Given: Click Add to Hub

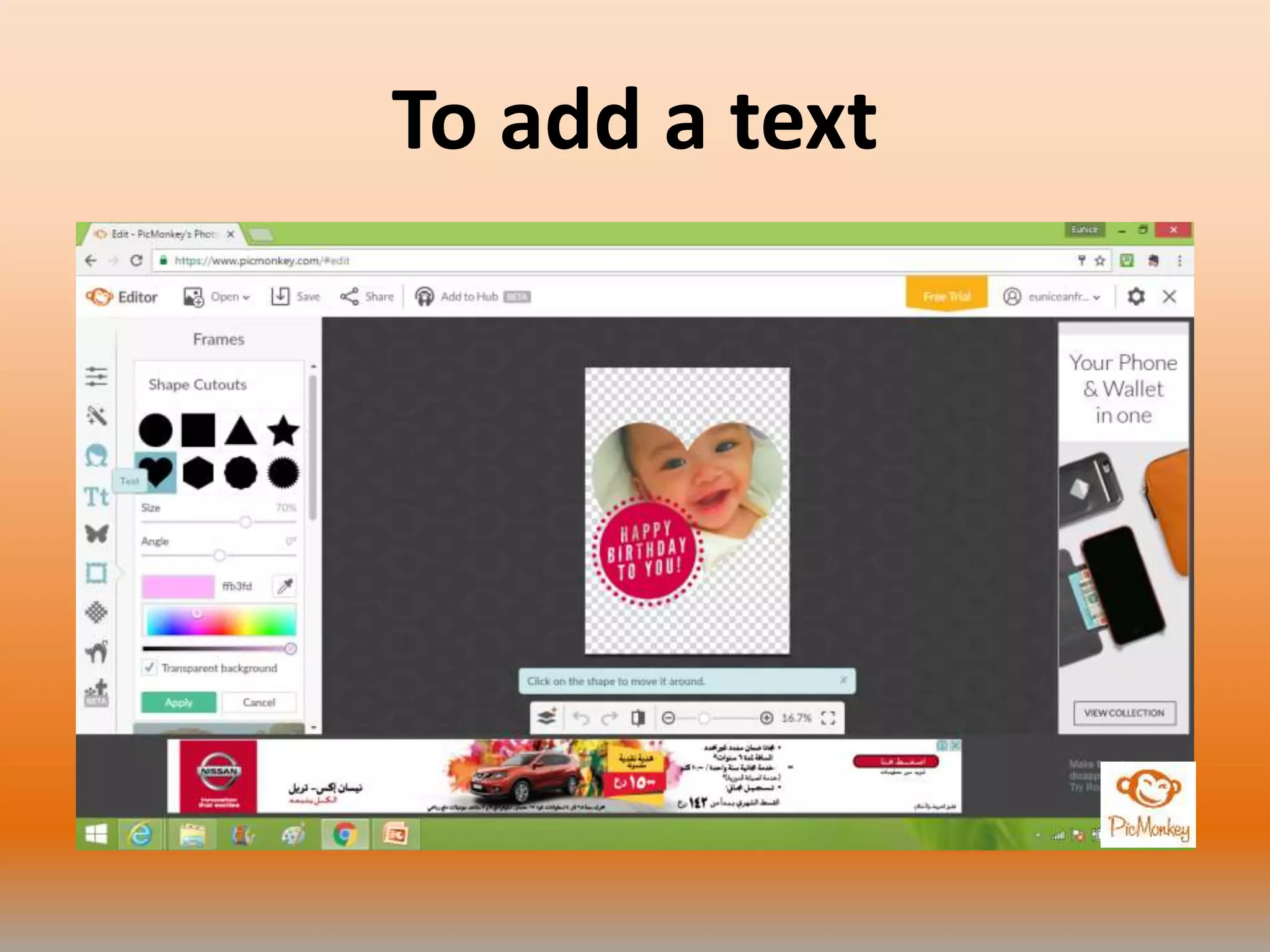Looking at the screenshot, I should 473,296.
